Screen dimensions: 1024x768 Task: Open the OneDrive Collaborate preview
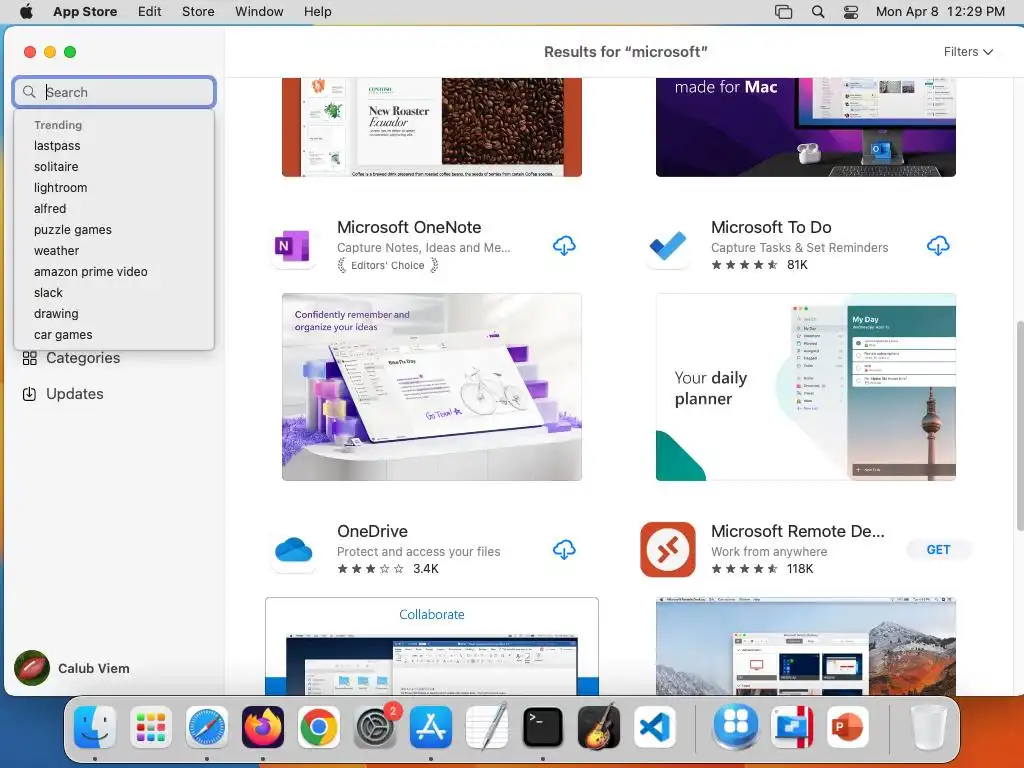432,646
